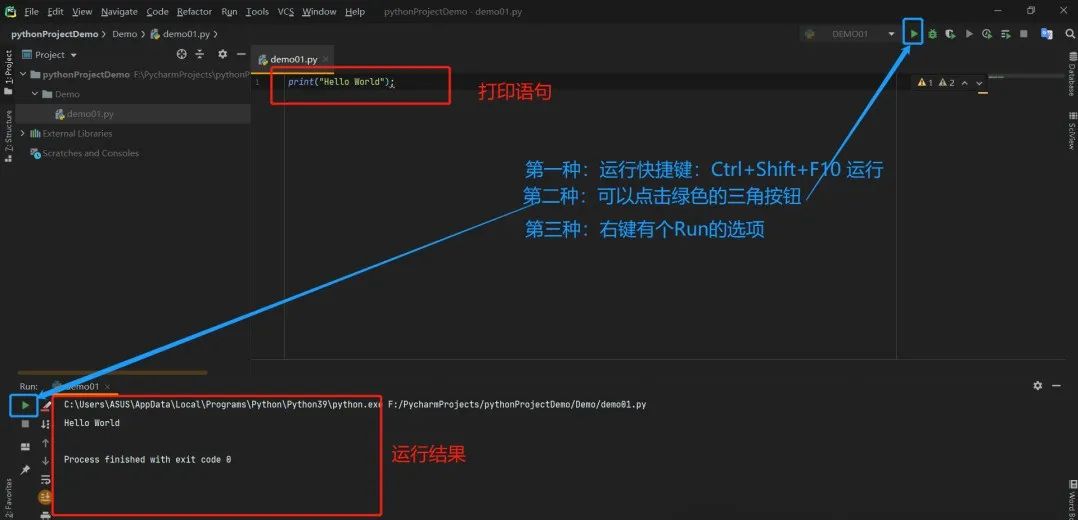1078x520 pixels.
Task: Open the concurrency diagram run icon
Action: click(x=1006, y=34)
